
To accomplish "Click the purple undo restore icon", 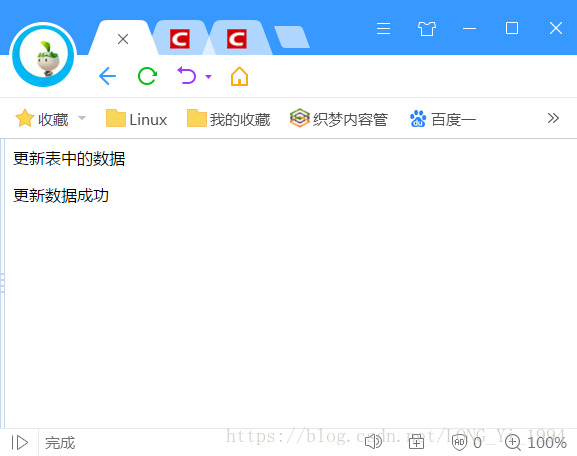I will pyautogui.click(x=187, y=75).
